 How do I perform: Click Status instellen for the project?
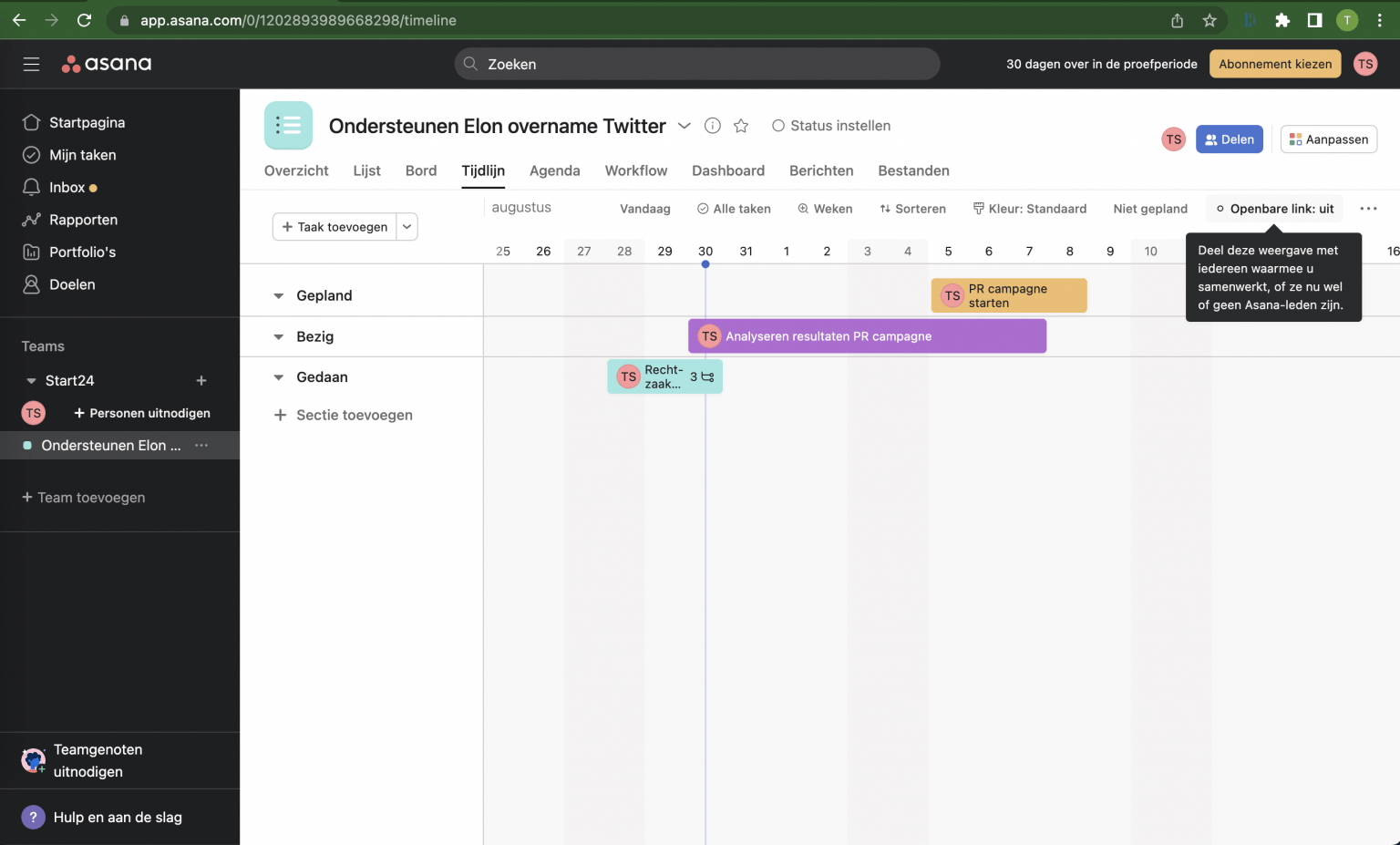830,126
